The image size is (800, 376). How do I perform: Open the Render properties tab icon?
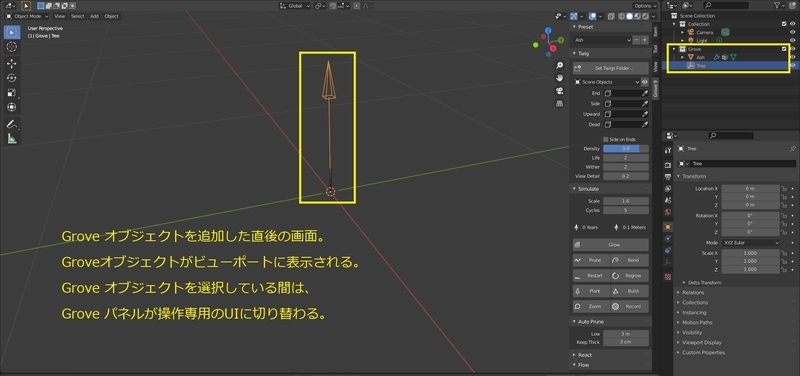pyautogui.click(x=668, y=165)
